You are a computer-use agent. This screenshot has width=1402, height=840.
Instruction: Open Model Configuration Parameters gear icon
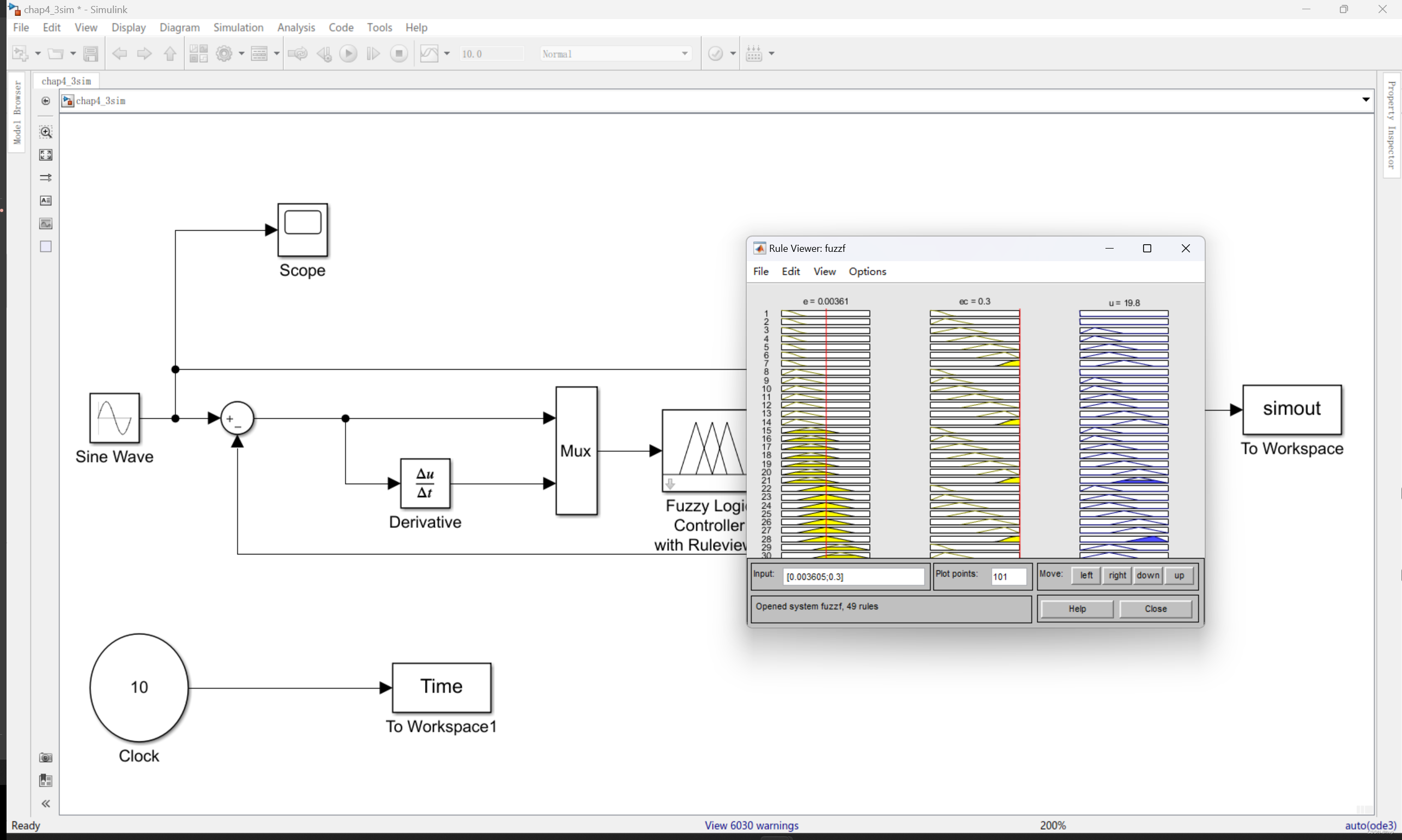(224, 54)
